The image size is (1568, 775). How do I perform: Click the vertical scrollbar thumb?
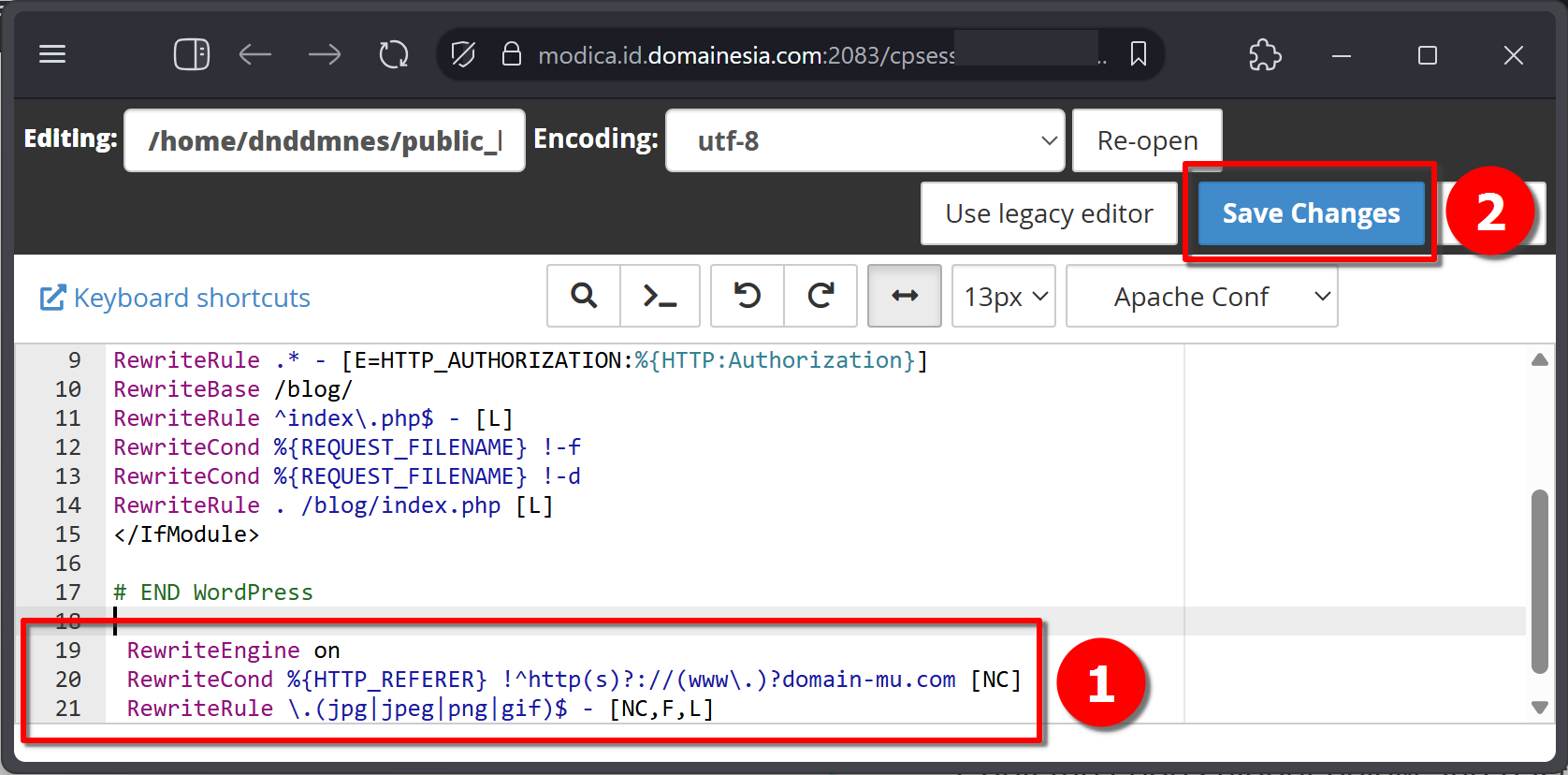pos(1540,580)
